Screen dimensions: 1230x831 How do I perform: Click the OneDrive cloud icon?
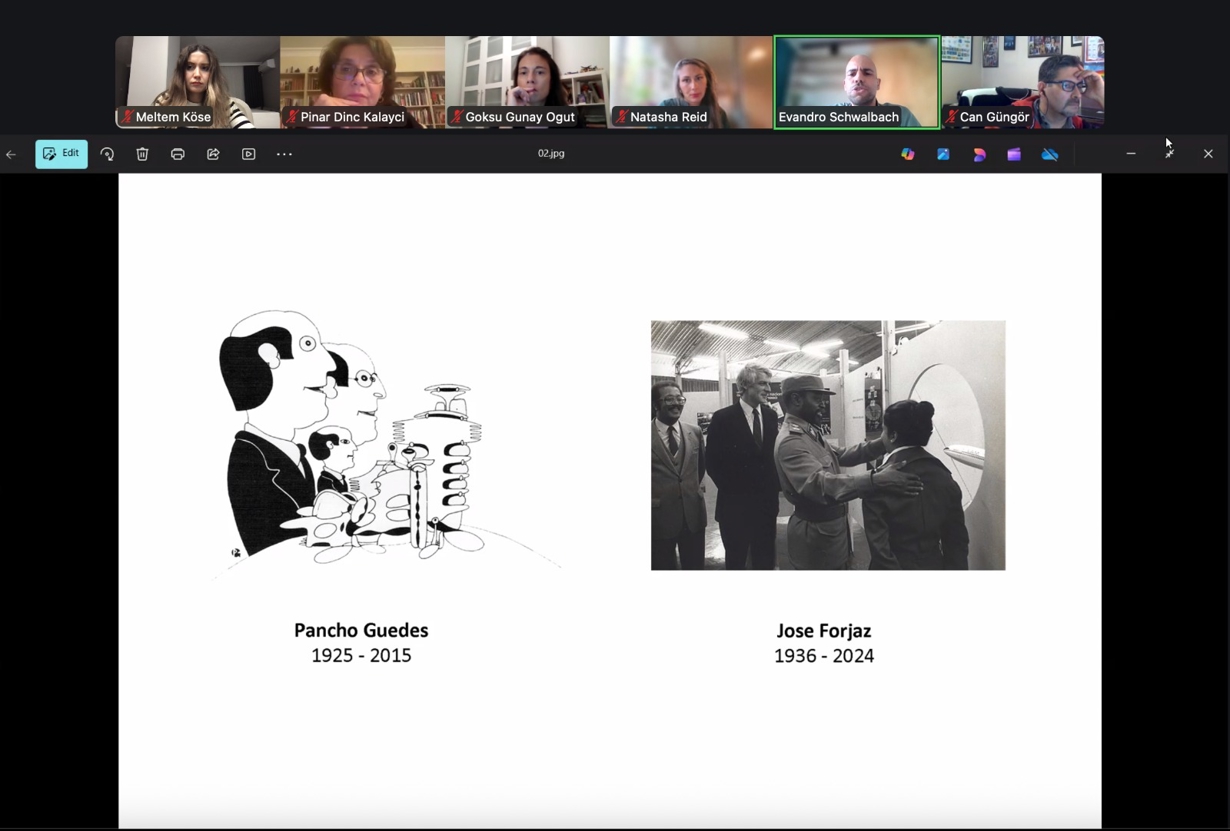coord(1049,154)
